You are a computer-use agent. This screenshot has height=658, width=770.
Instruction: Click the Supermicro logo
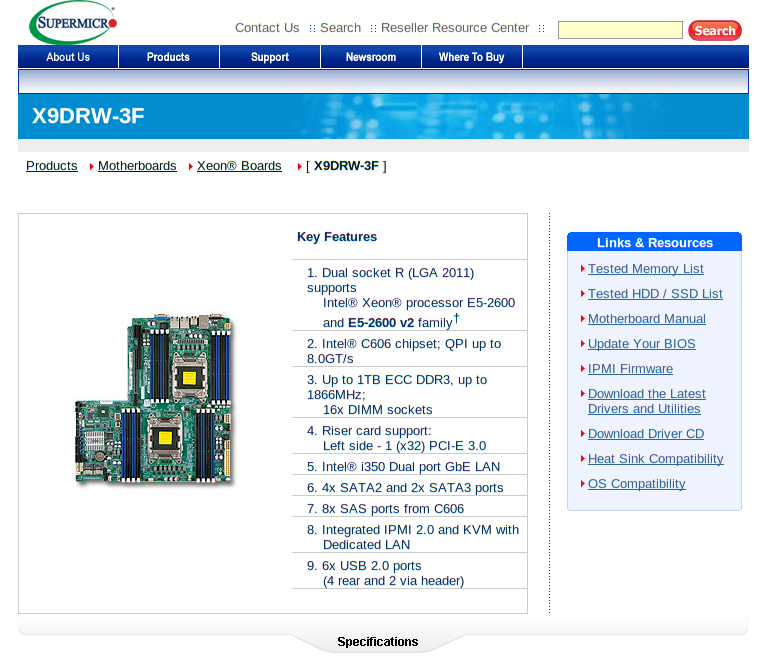[73, 23]
